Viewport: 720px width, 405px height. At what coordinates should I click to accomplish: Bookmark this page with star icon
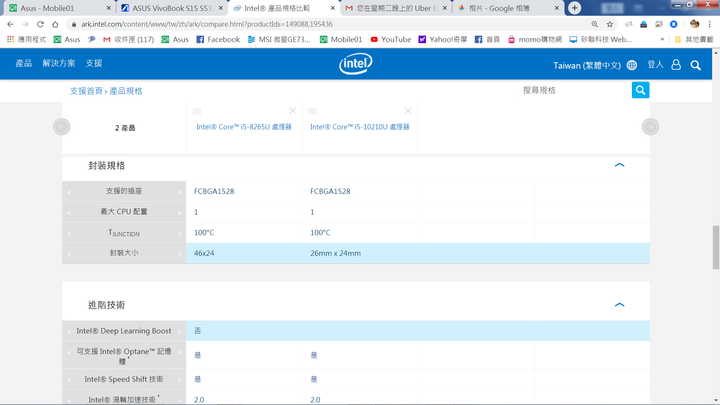pos(610,24)
